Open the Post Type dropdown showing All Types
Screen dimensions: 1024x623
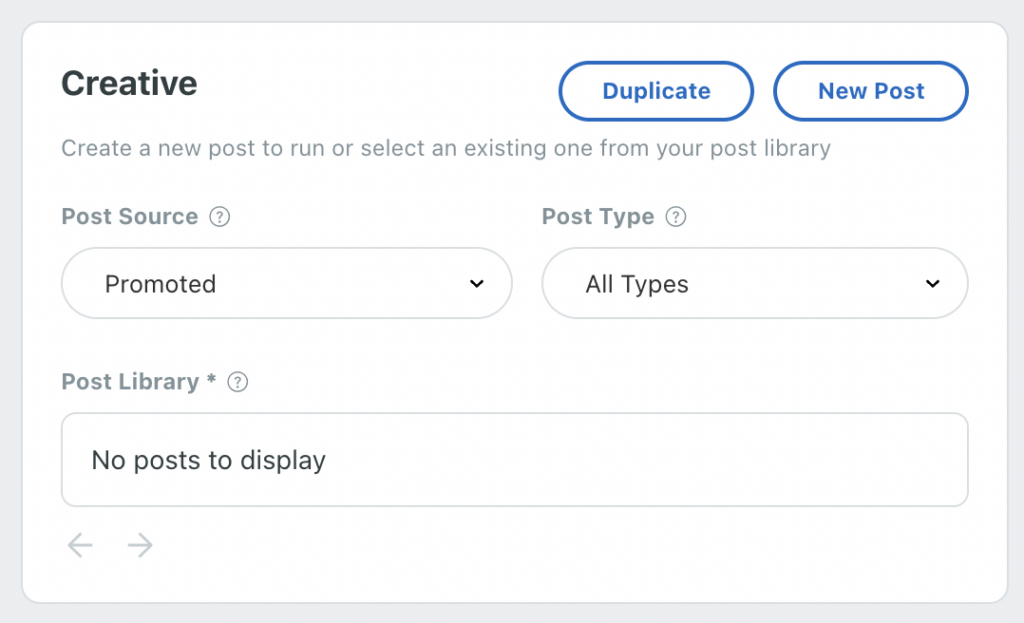pos(755,283)
